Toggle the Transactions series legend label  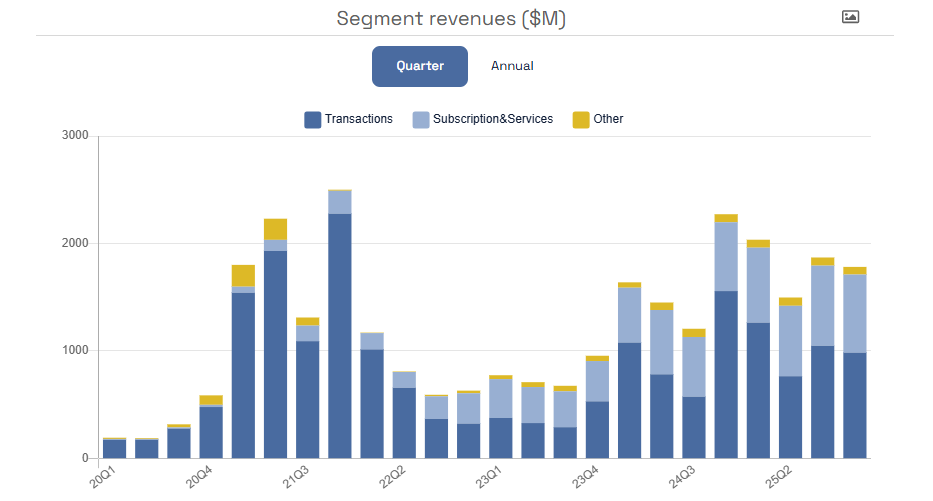click(x=358, y=119)
